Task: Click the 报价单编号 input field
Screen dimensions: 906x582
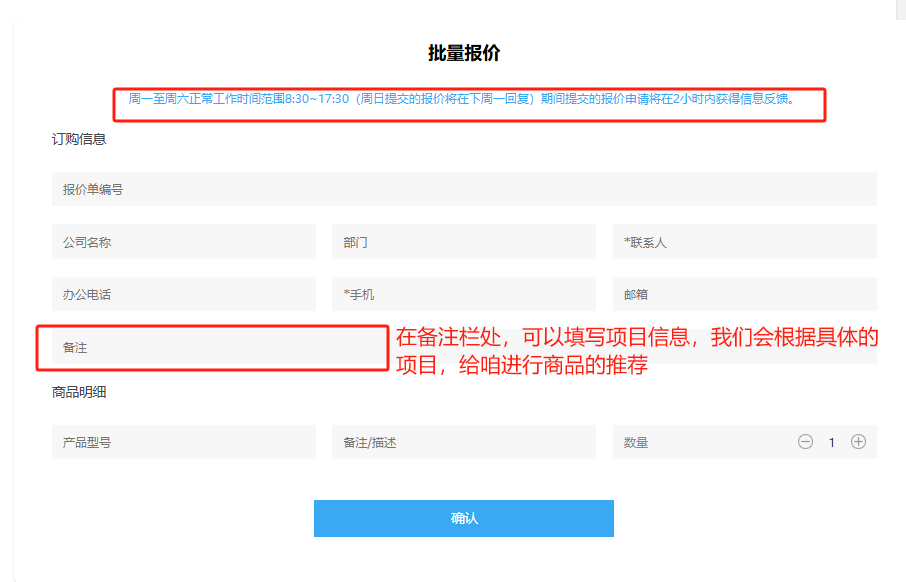Action: click(x=464, y=189)
